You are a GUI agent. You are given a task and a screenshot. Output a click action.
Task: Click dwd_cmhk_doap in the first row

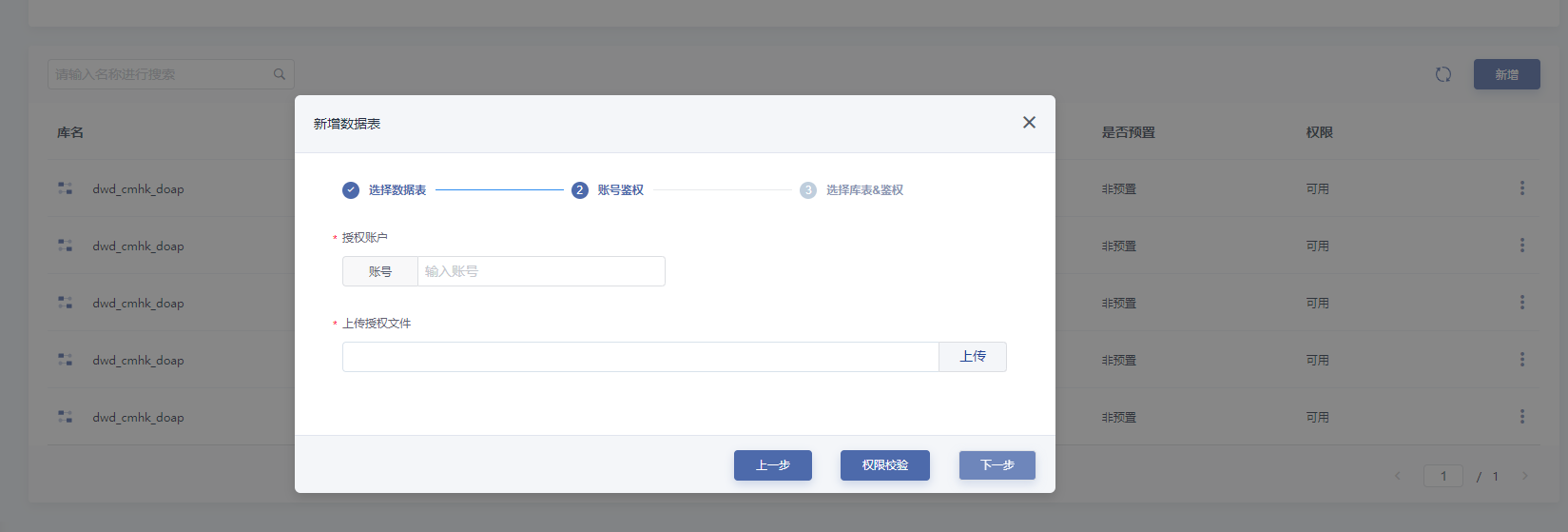pyautogui.click(x=138, y=189)
